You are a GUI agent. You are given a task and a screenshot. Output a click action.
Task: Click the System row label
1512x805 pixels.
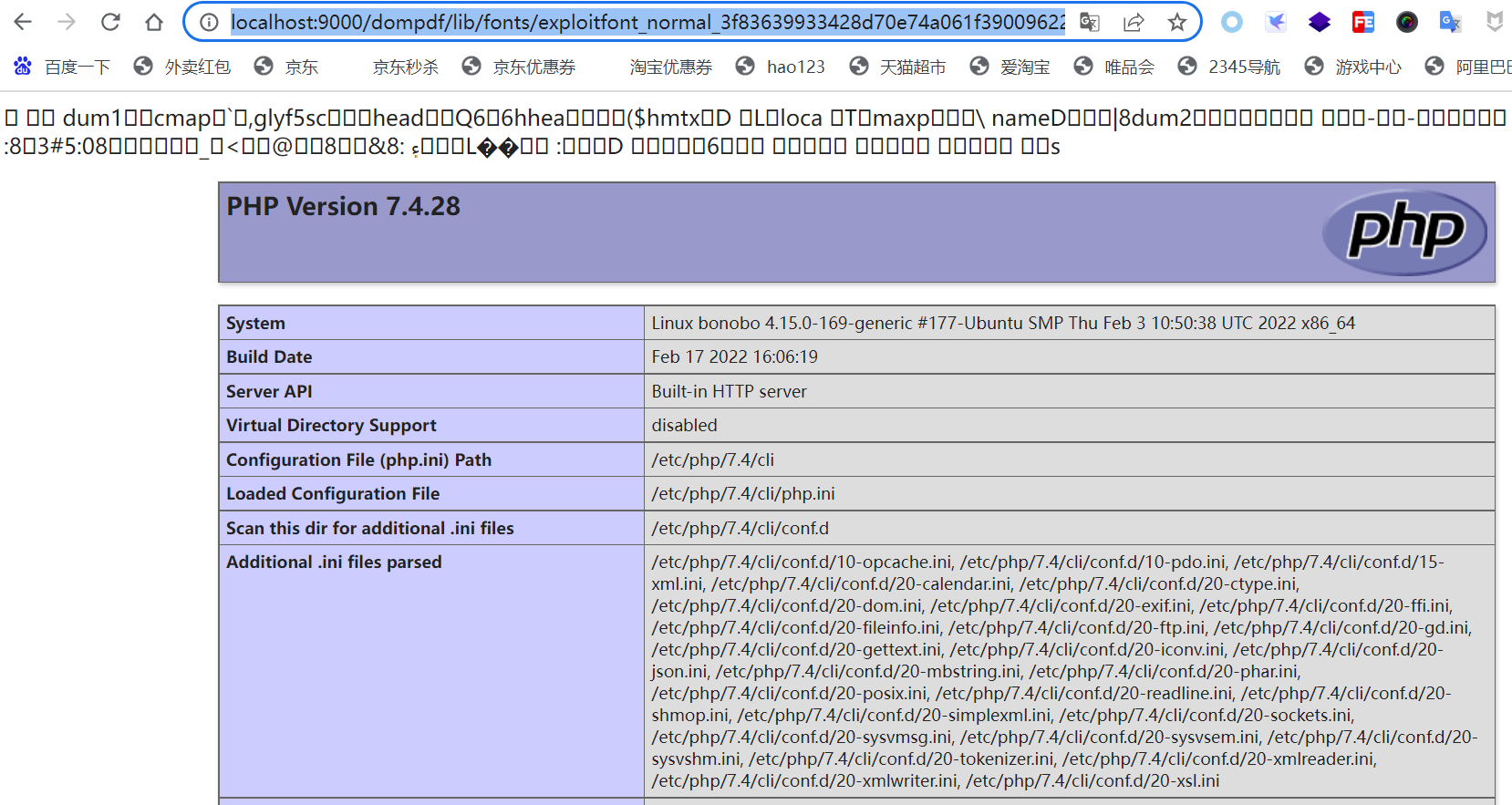point(255,323)
